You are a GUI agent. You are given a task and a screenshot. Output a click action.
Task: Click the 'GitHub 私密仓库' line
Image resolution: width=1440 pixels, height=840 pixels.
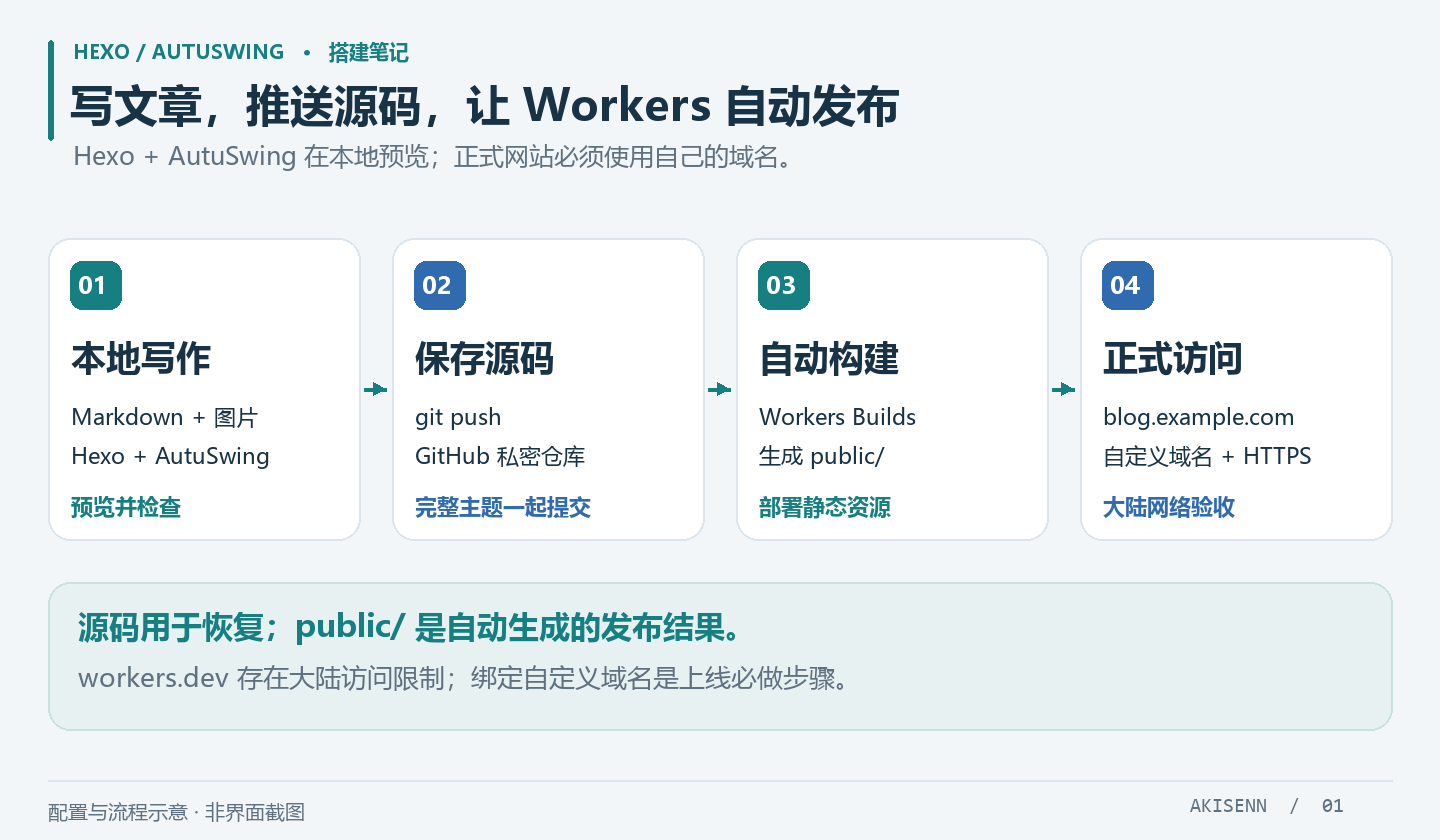(500, 456)
